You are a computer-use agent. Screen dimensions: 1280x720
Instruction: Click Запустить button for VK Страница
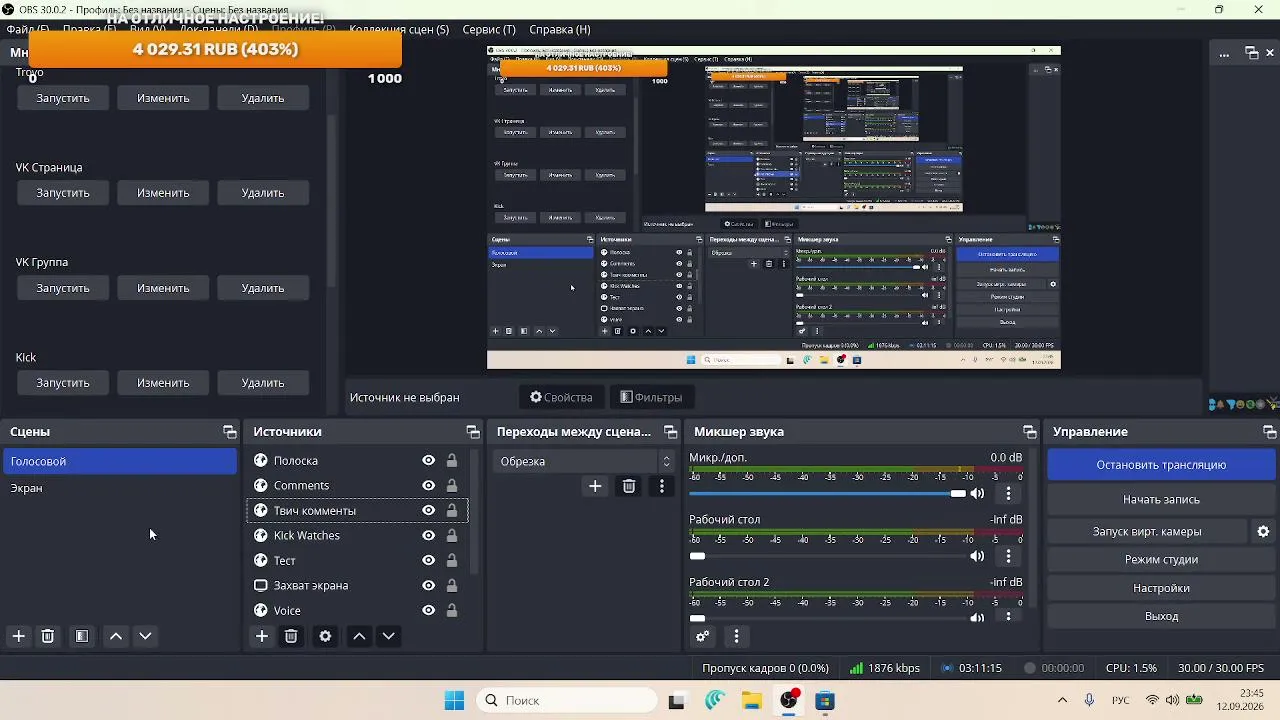pos(63,193)
